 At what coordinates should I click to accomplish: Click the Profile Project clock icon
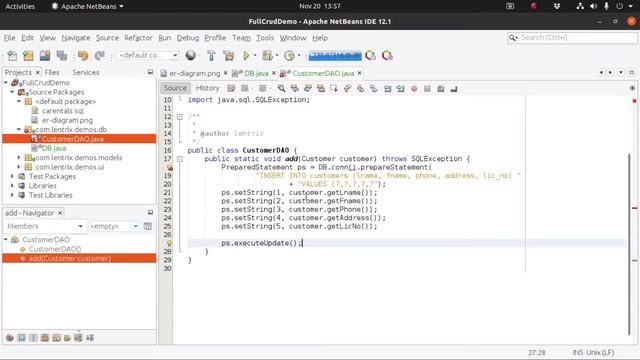click(289, 56)
